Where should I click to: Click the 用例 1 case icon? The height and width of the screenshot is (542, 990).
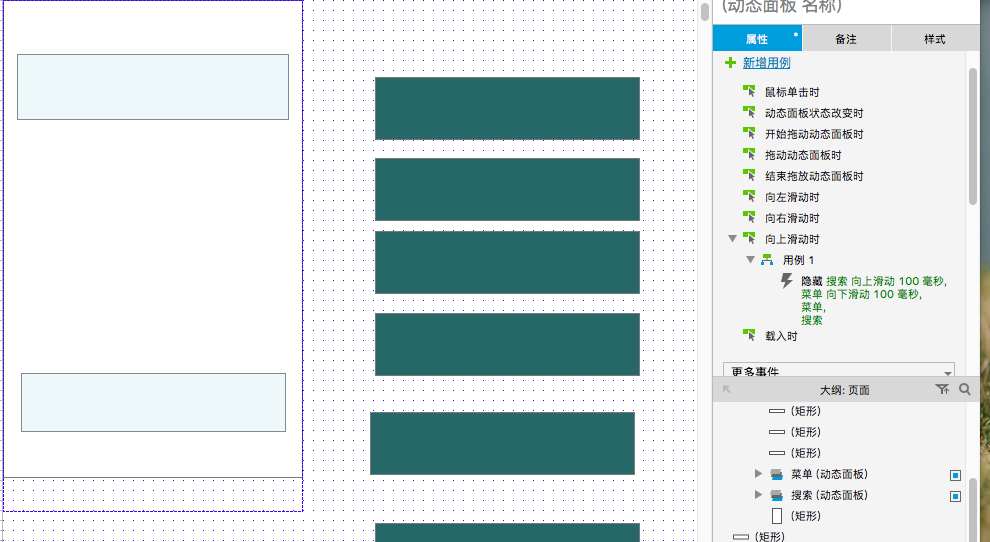tap(768, 260)
